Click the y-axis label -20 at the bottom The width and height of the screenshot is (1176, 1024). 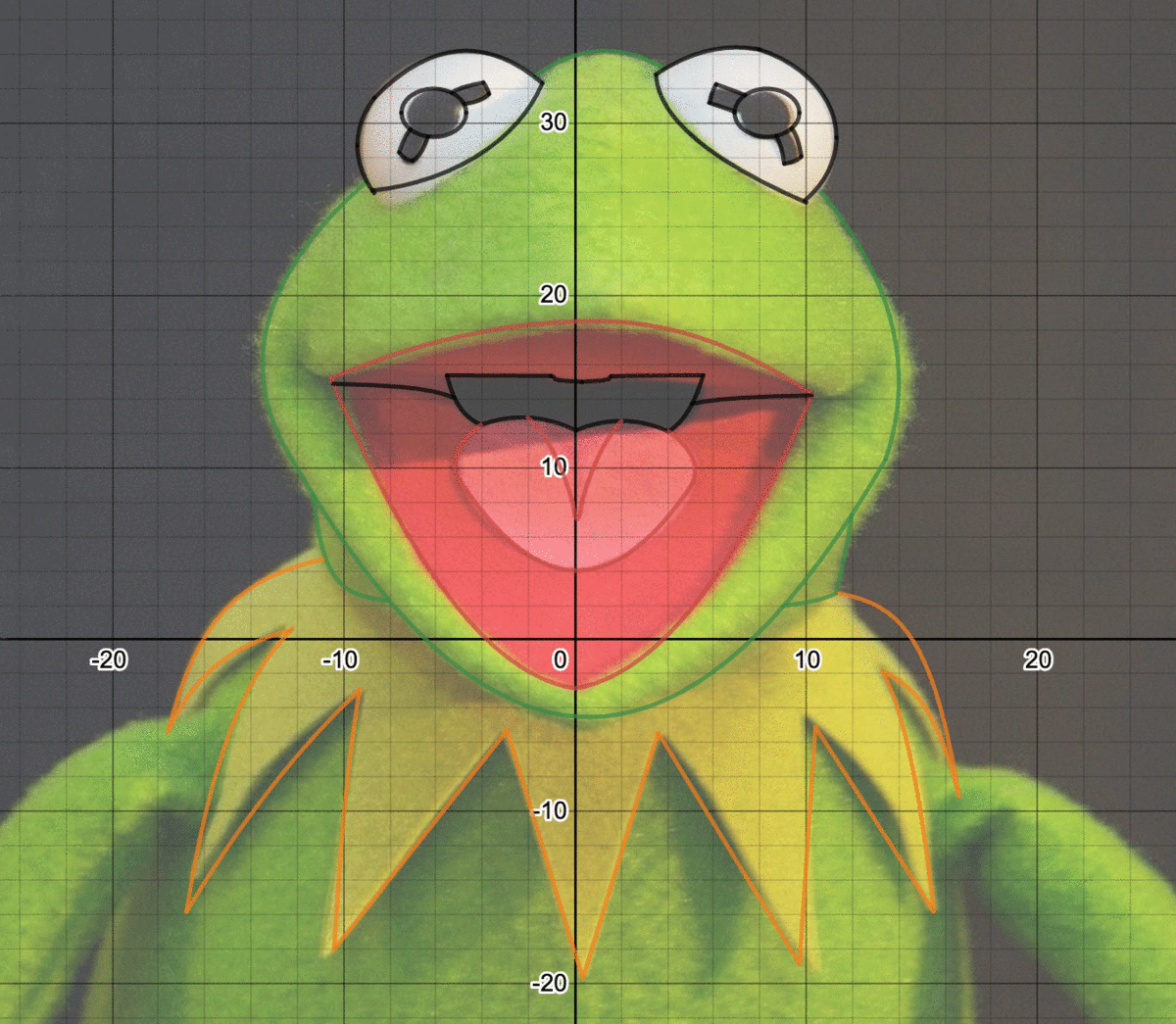550,983
